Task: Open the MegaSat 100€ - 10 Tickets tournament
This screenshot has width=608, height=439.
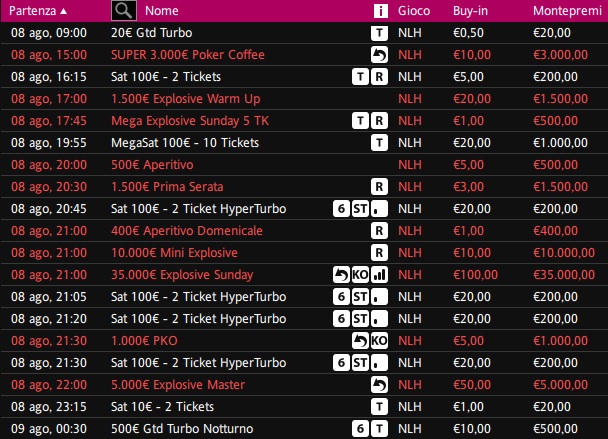Action: tap(185, 143)
